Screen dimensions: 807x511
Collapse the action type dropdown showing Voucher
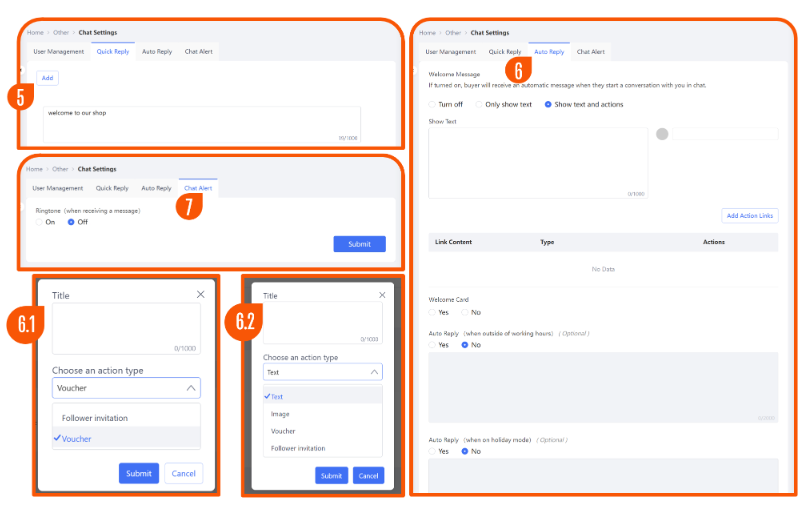click(192, 388)
